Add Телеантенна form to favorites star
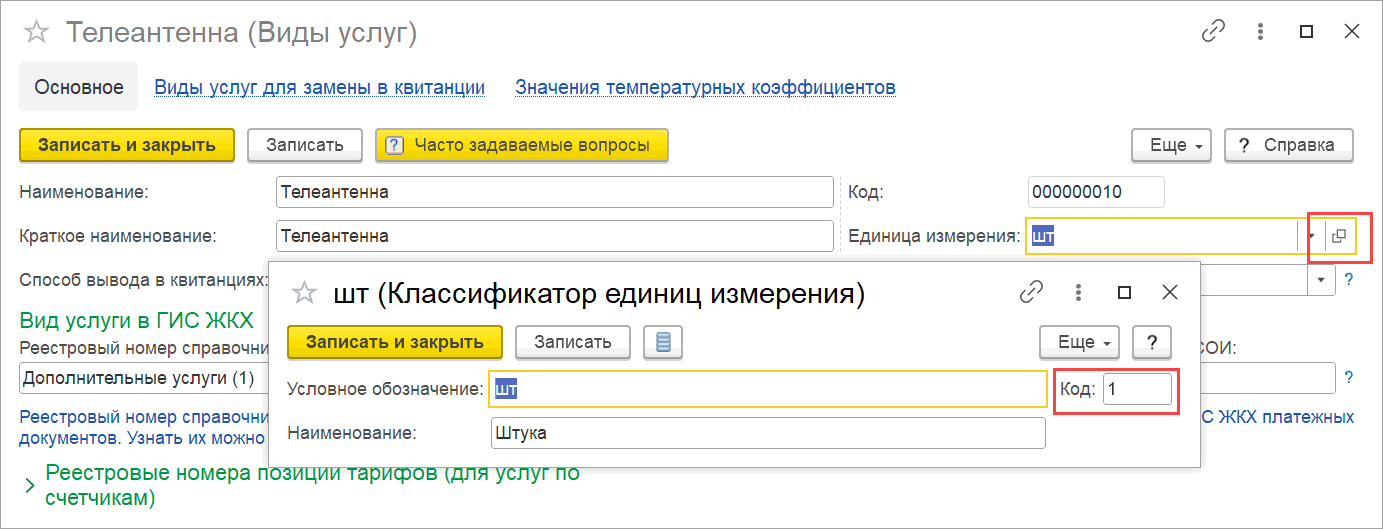 36,32
